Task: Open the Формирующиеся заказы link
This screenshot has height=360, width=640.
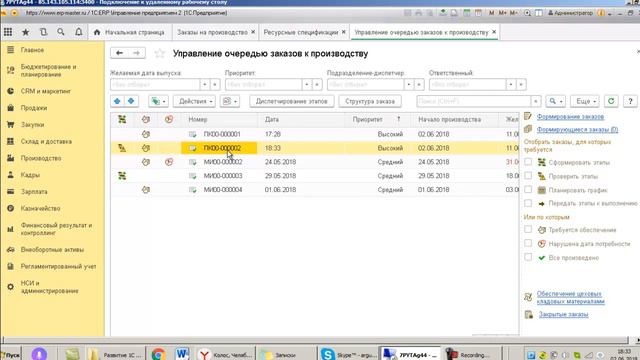Action: point(577,130)
